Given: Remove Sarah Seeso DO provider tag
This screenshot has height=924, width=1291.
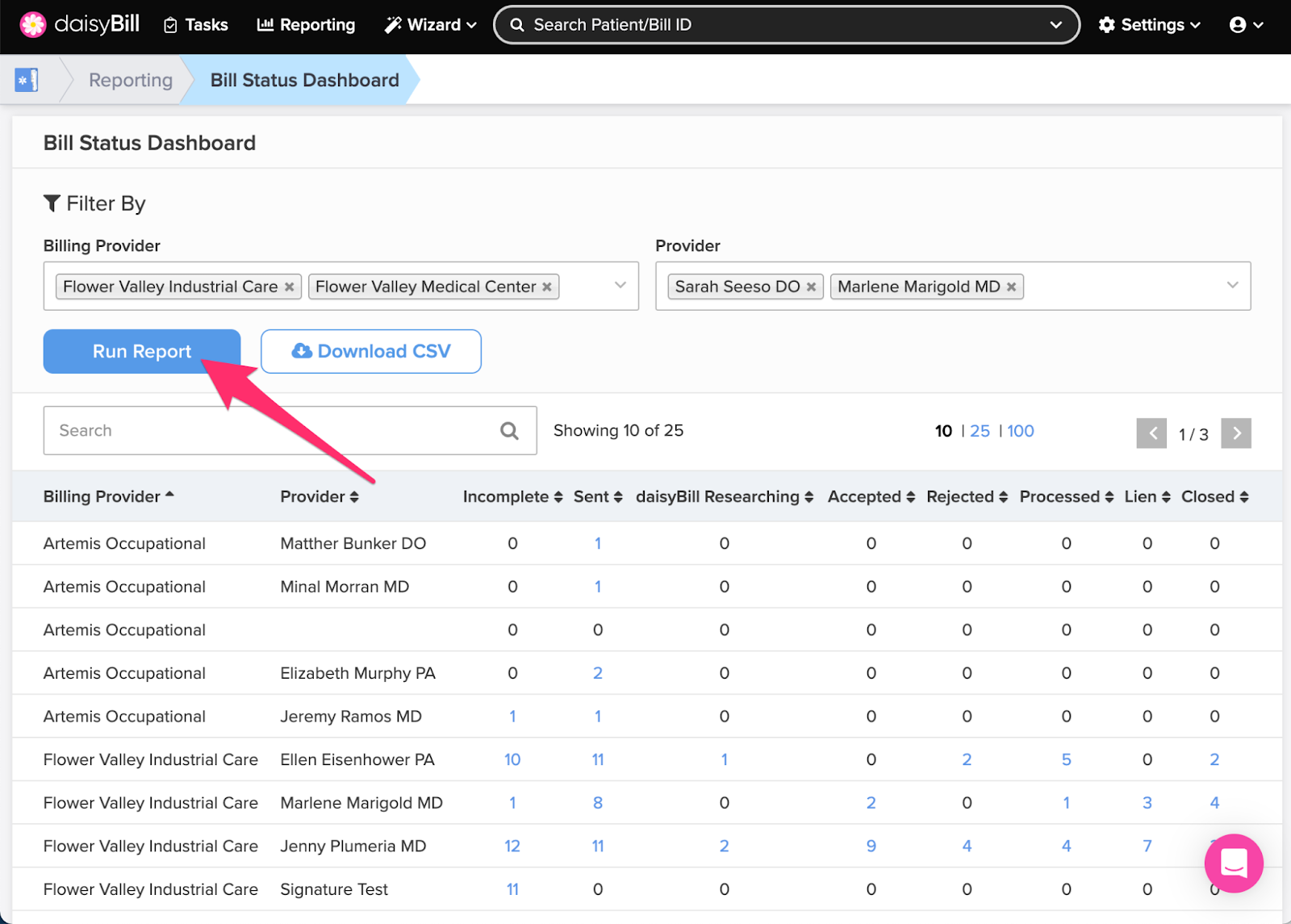Looking at the screenshot, I should 811,287.
